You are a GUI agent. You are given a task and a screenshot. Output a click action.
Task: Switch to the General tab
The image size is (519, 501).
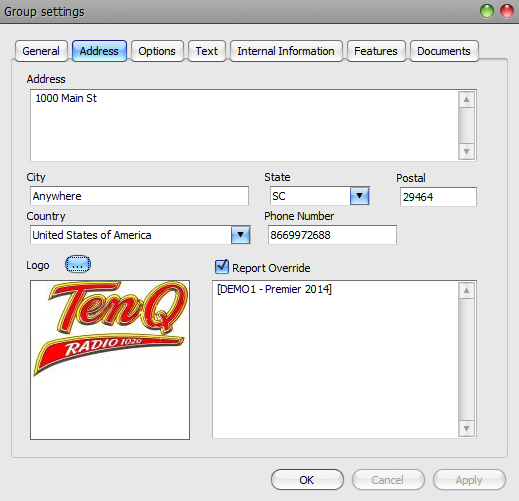point(41,51)
